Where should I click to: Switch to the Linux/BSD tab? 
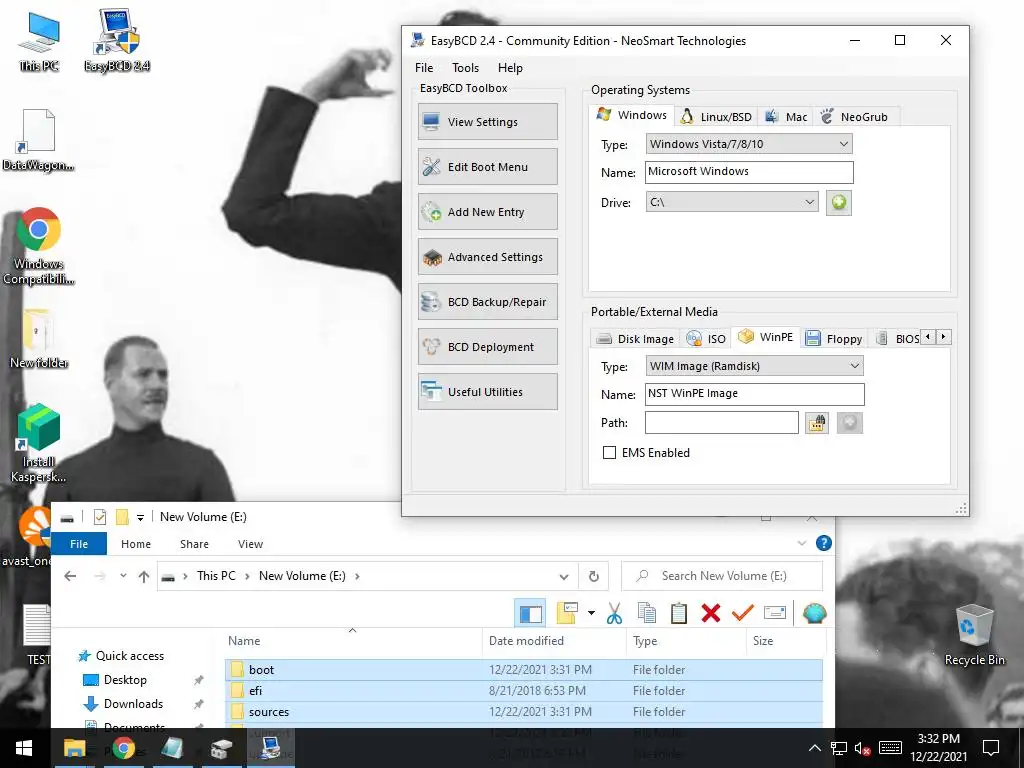716,117
